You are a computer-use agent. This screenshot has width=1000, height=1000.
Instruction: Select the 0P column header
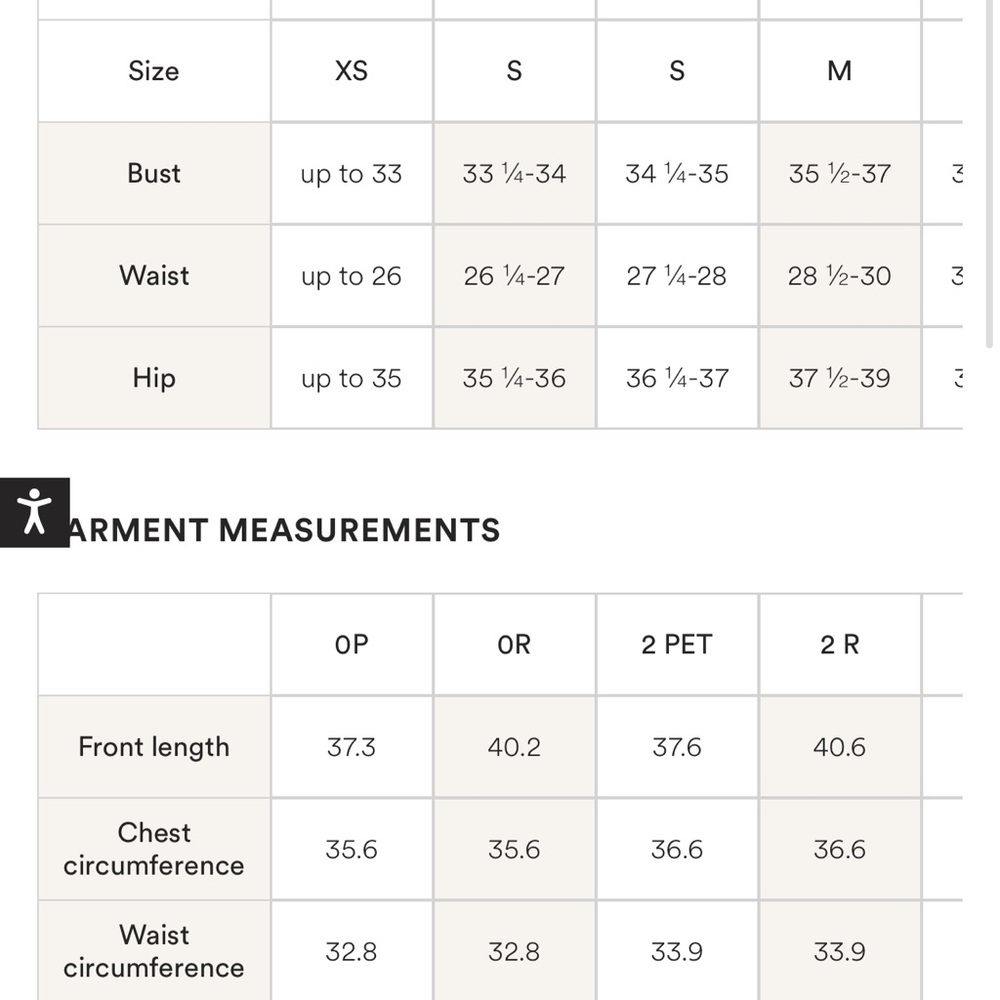[x=351, y=644]
